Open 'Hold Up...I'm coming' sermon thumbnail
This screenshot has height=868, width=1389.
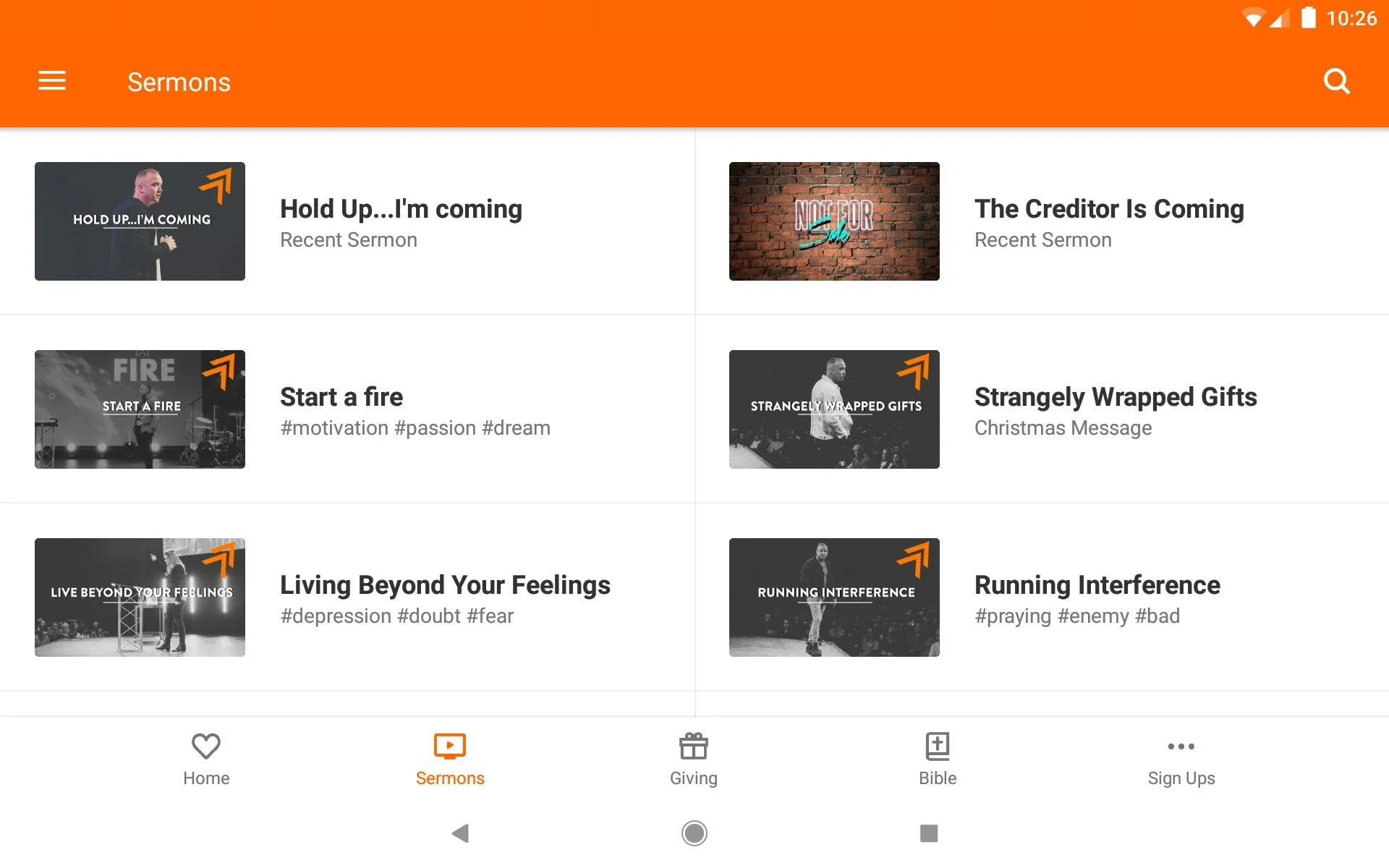pos(140,221)
